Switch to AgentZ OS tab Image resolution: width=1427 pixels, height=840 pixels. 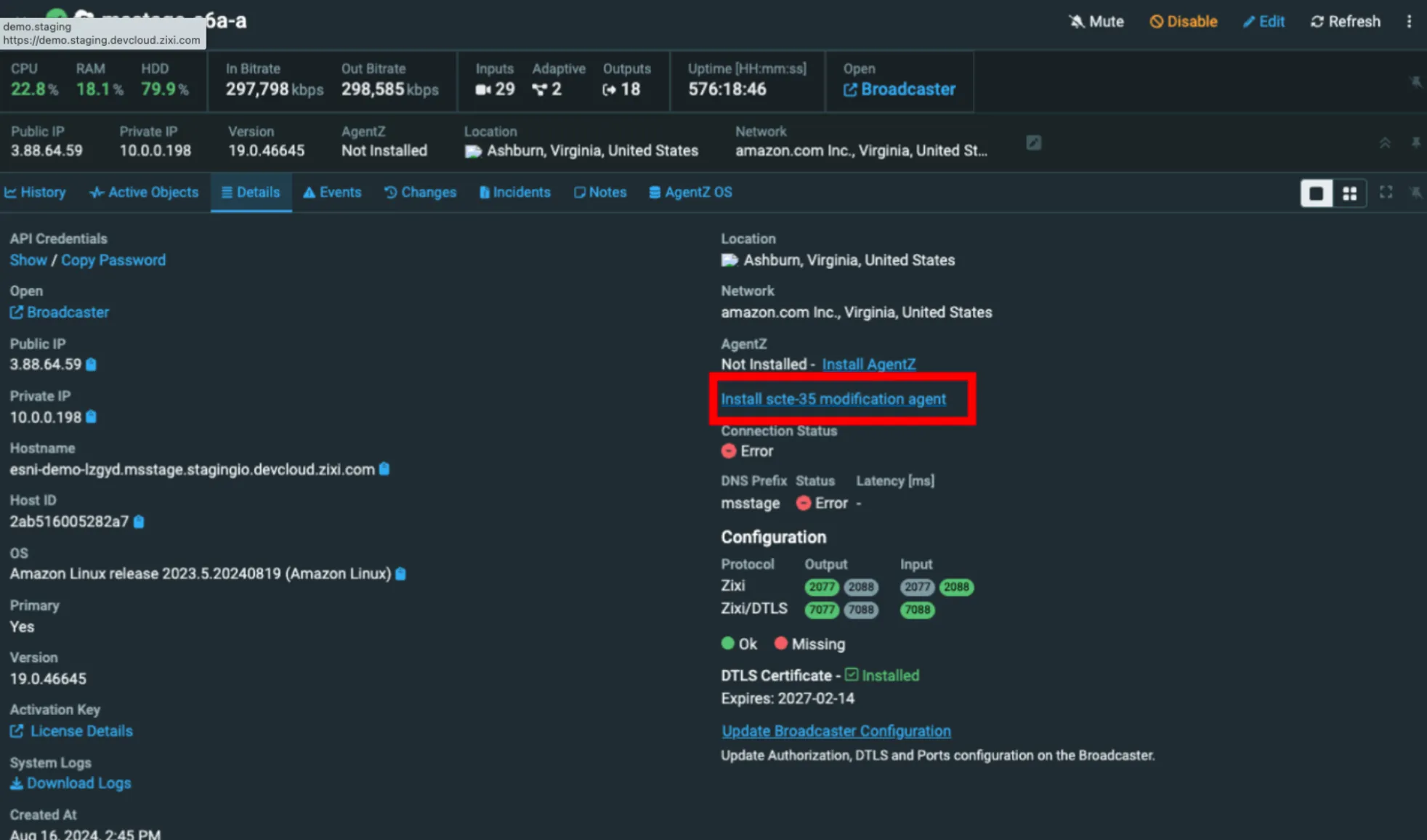[690, 192]
